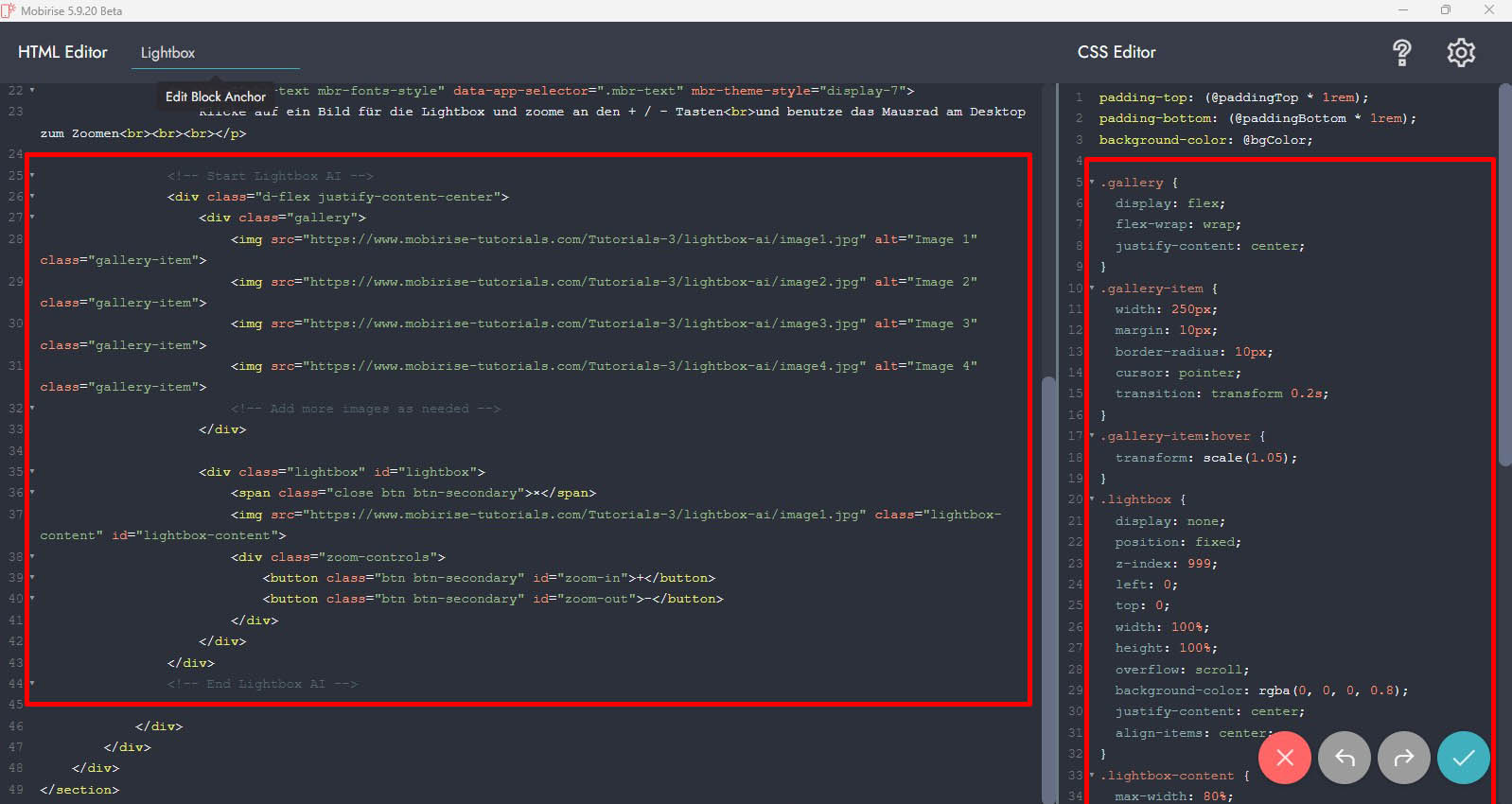Open the help question mark icon

1401,53
